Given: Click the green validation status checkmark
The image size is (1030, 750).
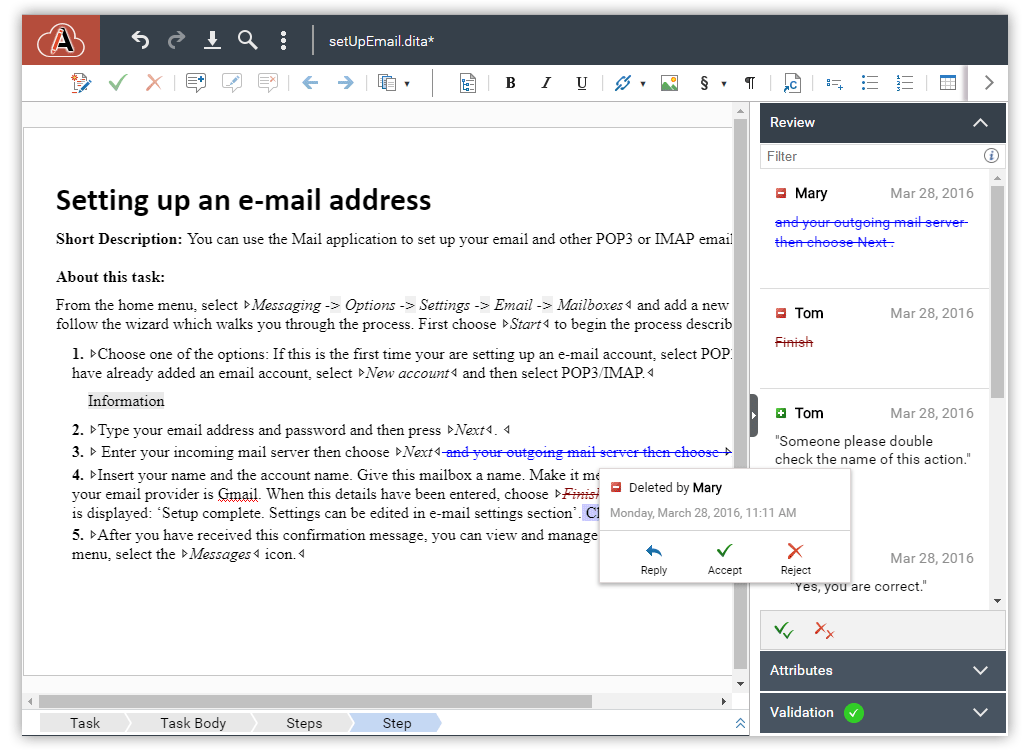Looking at the screenshot, I should tap(854, 713).
